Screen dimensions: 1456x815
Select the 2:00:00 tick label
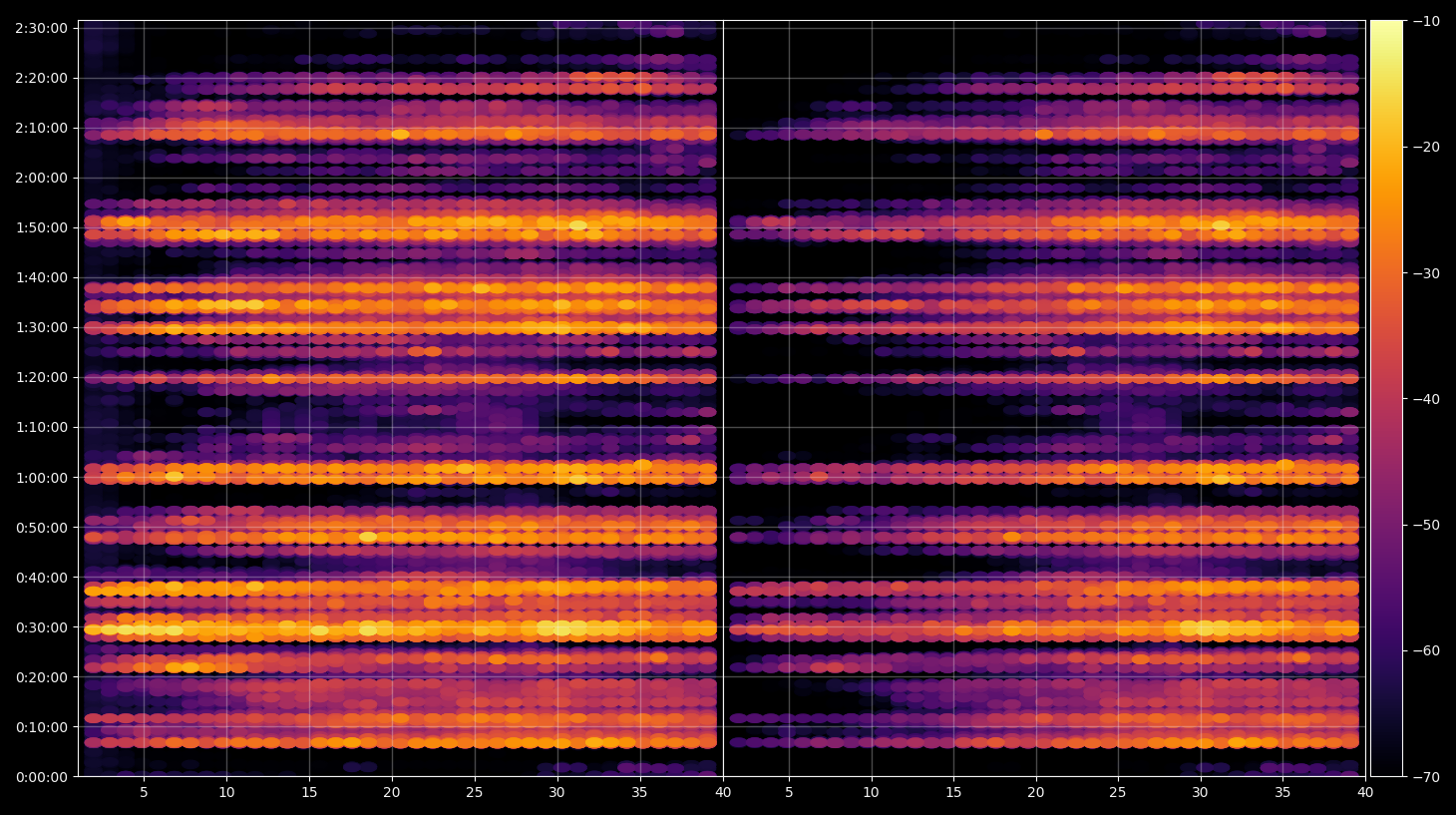coord(41,178)
